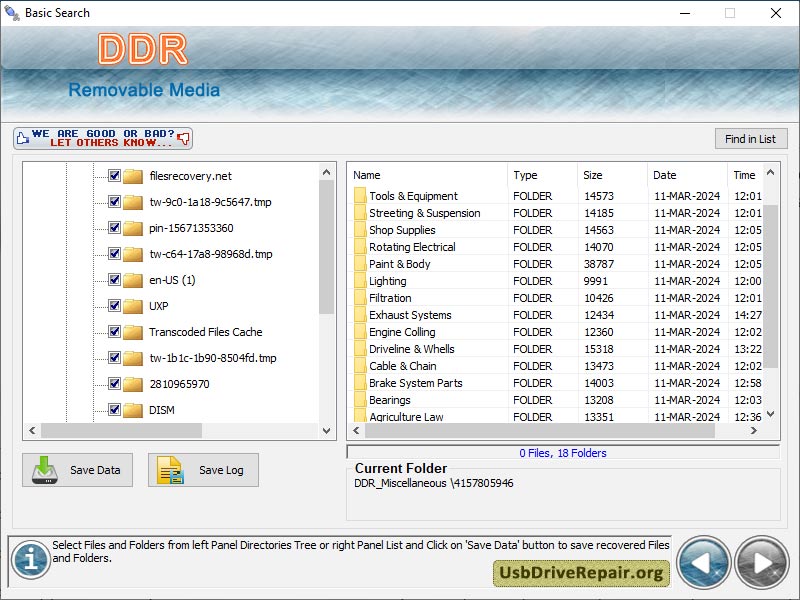Click the folder icon beside filesrecovery.net

click(133, 177)
